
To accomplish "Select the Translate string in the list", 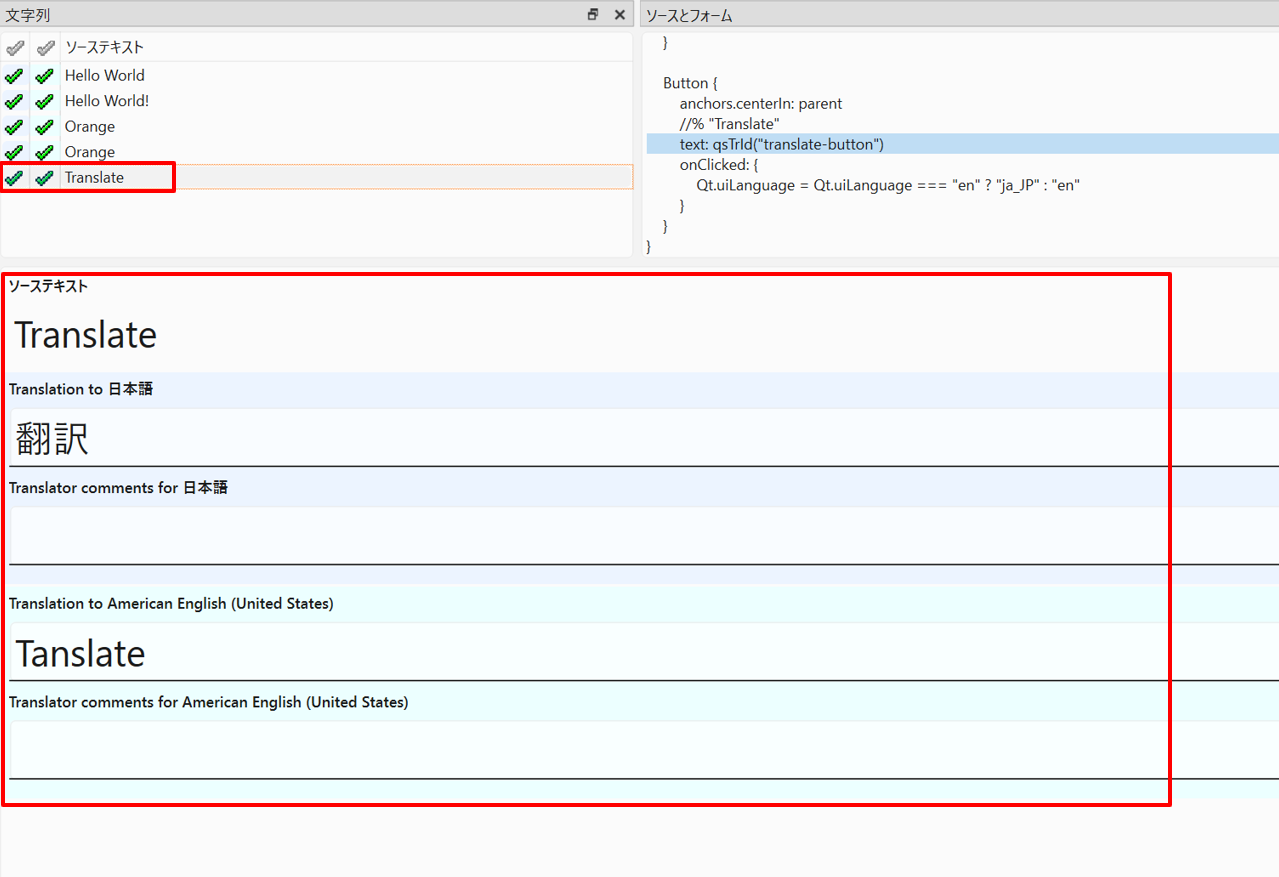I will click(x=94, y=178).
